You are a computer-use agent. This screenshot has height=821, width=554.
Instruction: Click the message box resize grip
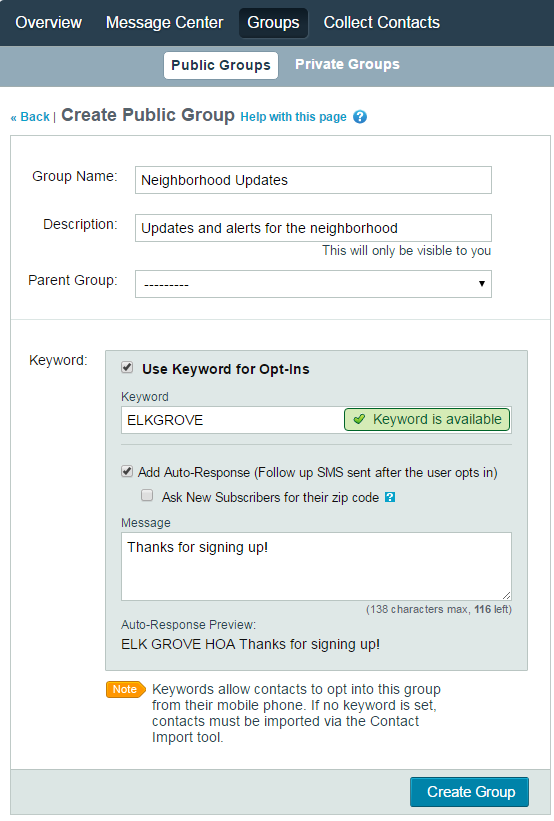tap(506, 595)
